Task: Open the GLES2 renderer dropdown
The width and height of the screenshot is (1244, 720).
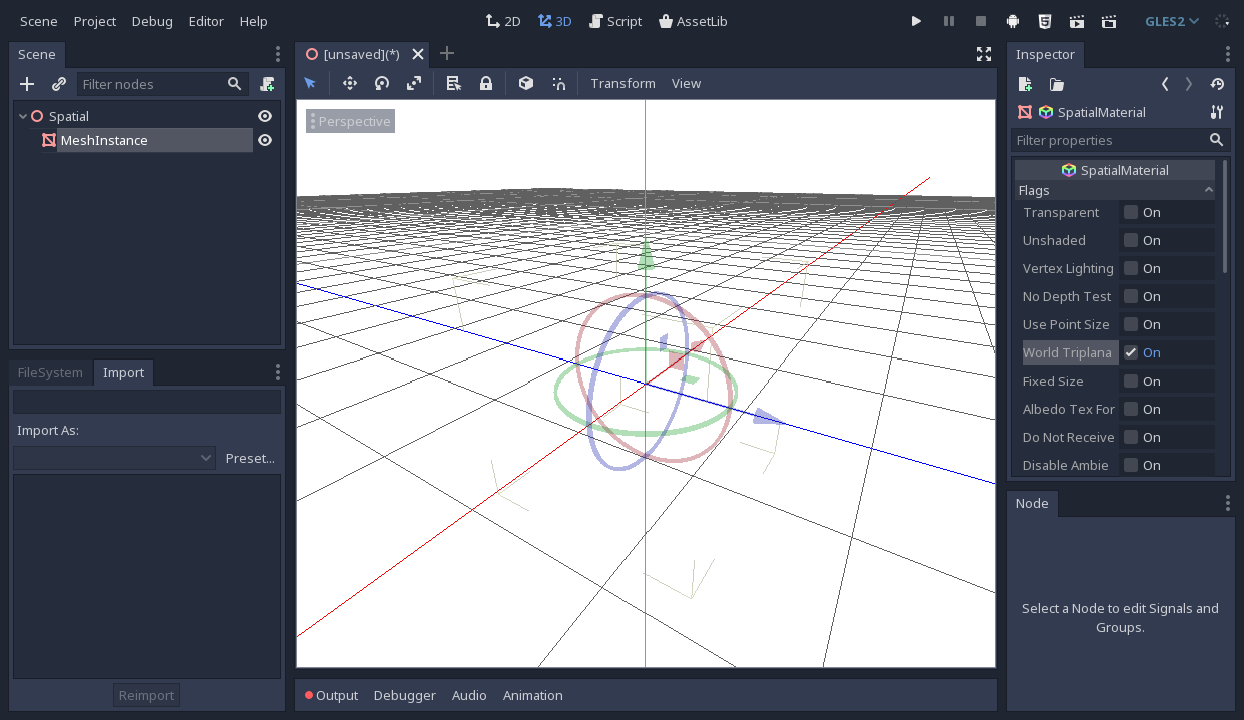Action: click(x=1171, y=20)
